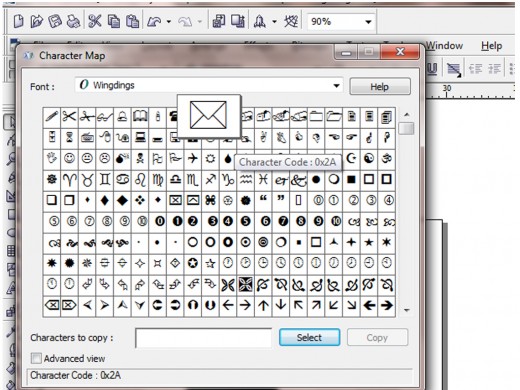The height and width of the screenshot is (390, 520).
Task: Click the Print toolbar icon
Action: tap(73, 22)
